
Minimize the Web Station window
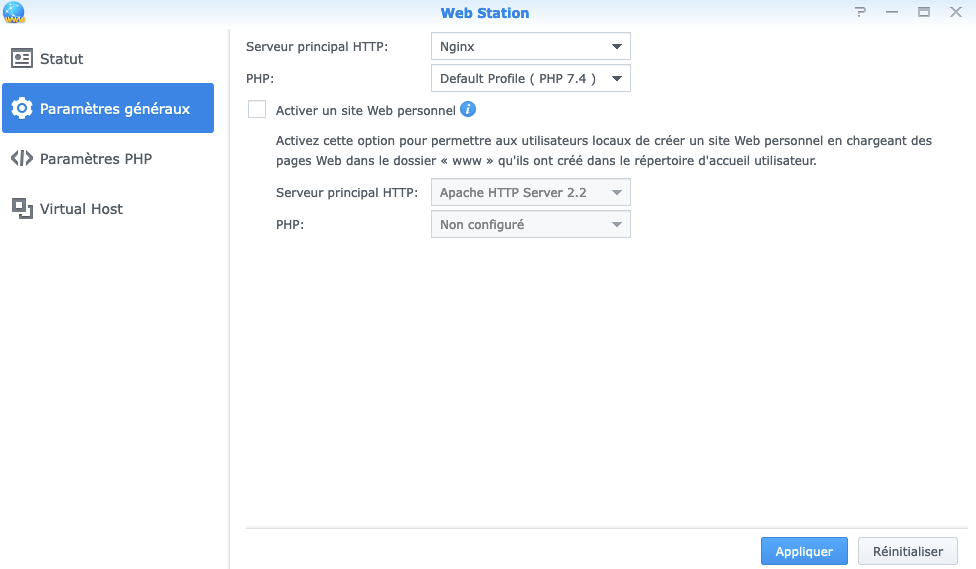click(x=892, y=13)
